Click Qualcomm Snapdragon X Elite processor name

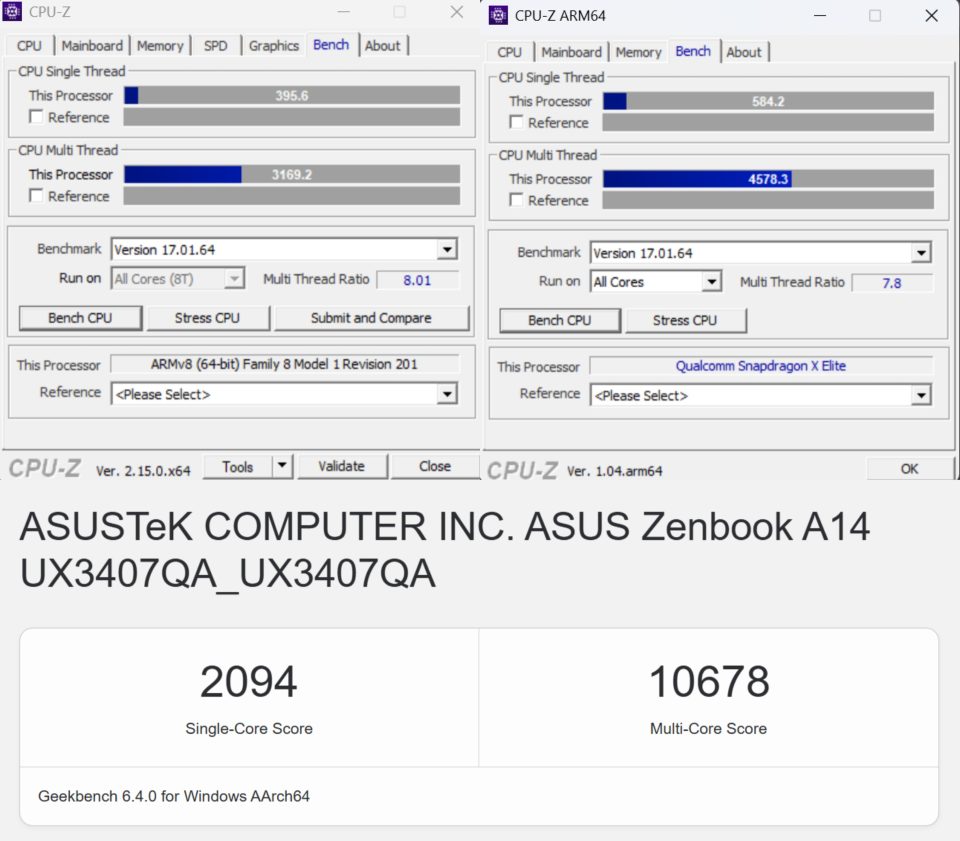pos(760,366)
